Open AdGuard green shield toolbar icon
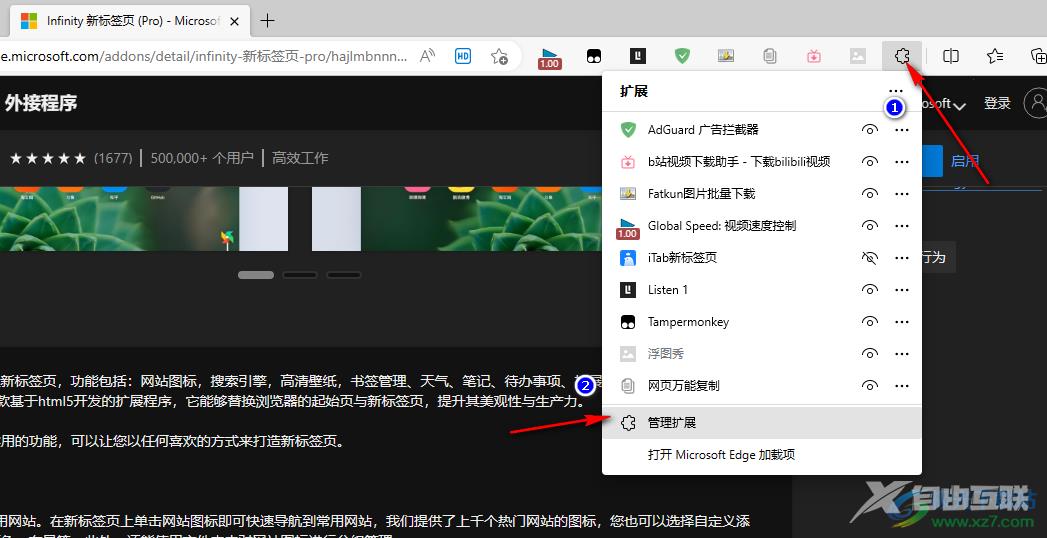 click(682, 56)
